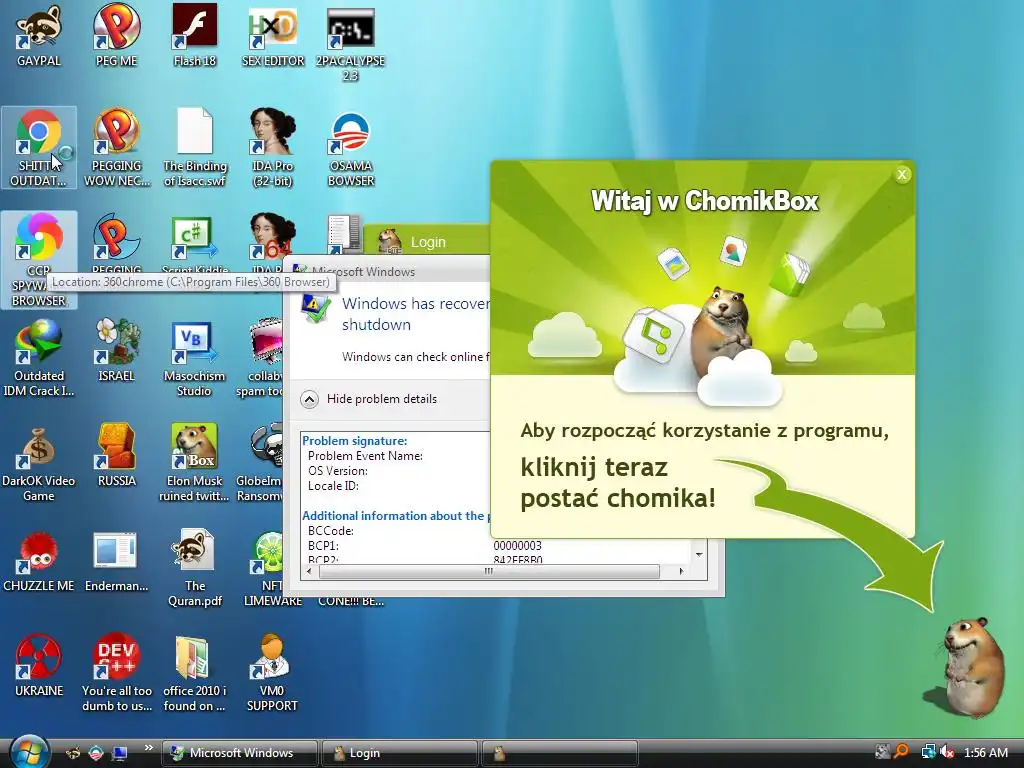Click the orange magnifier tray icon
Viewport: 1024px width, 768px height.
(902, 752)
